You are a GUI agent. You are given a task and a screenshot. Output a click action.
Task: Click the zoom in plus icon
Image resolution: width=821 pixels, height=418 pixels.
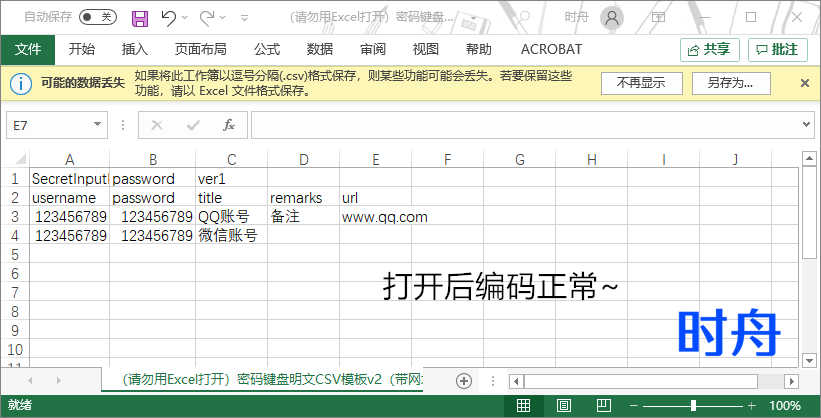pos(752,405)
